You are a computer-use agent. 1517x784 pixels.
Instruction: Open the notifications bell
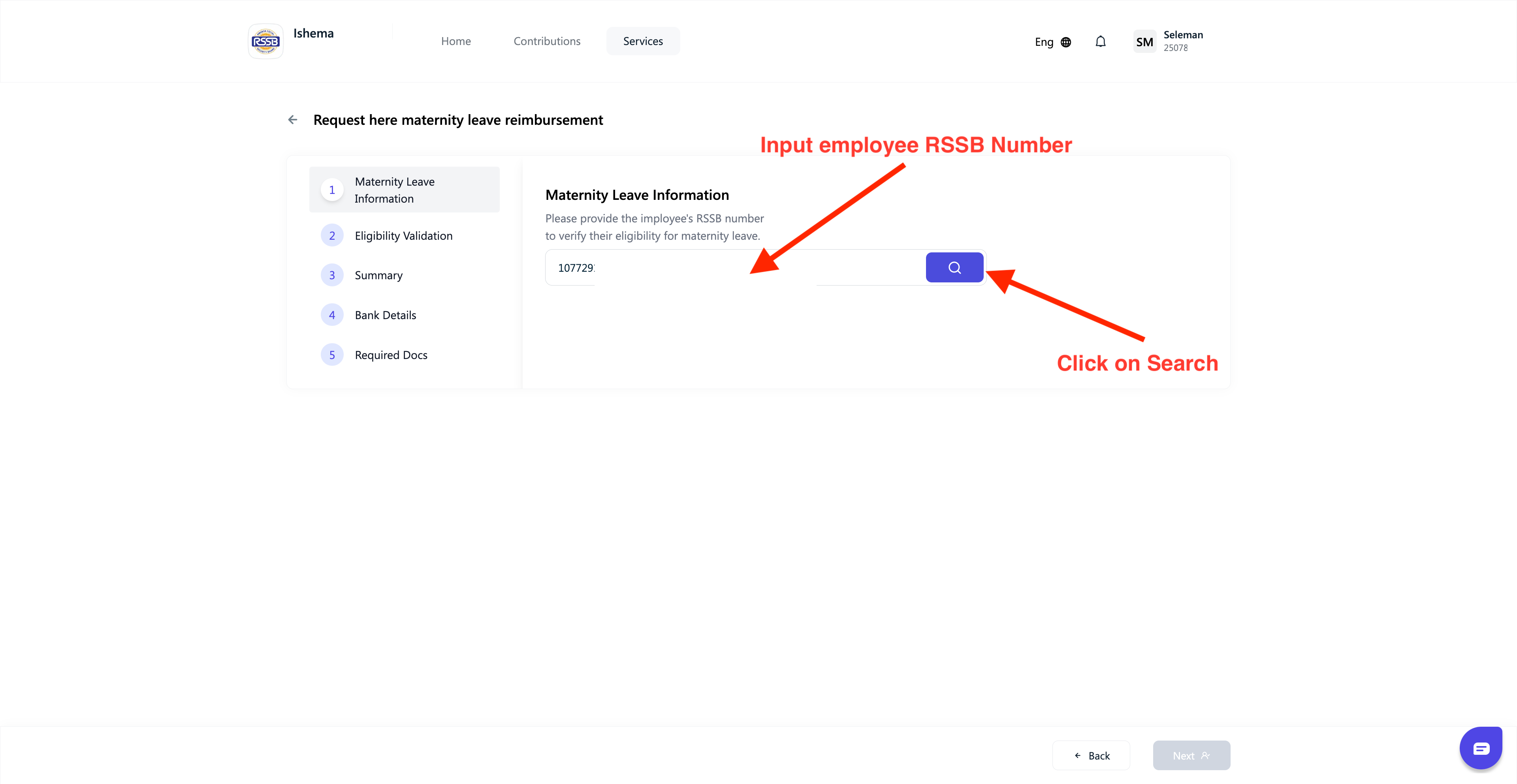[1100, 42]
